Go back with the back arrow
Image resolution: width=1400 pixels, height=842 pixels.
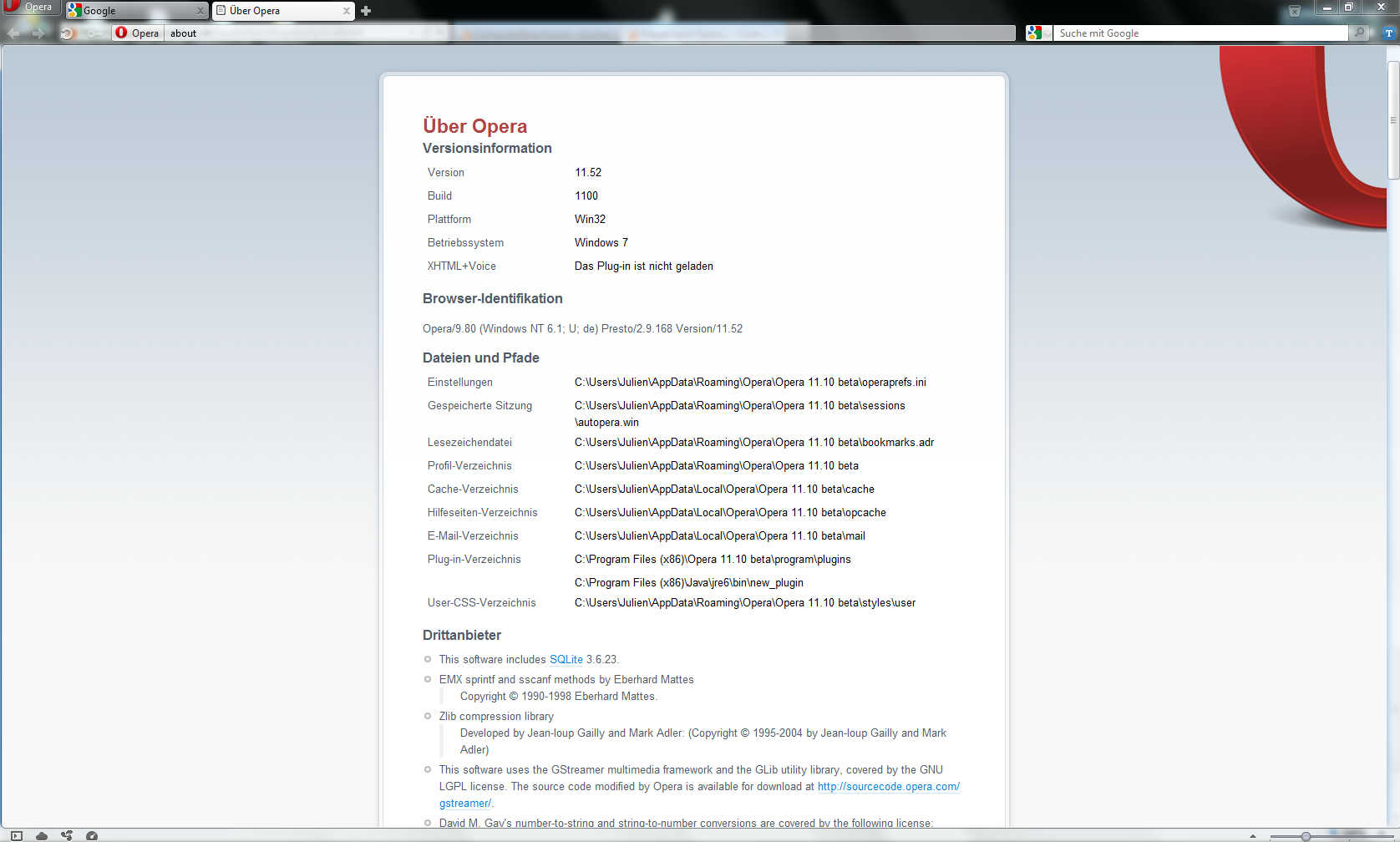[13, 33]
